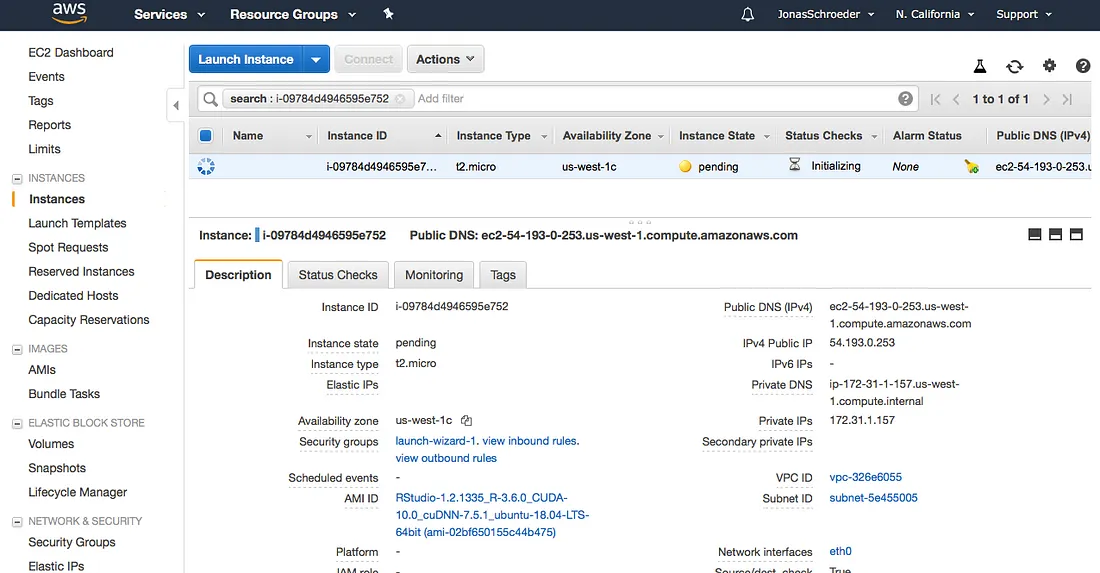
Task: Open the vpc-326e6055 VPC link
Action: click(x=866, y=477)
